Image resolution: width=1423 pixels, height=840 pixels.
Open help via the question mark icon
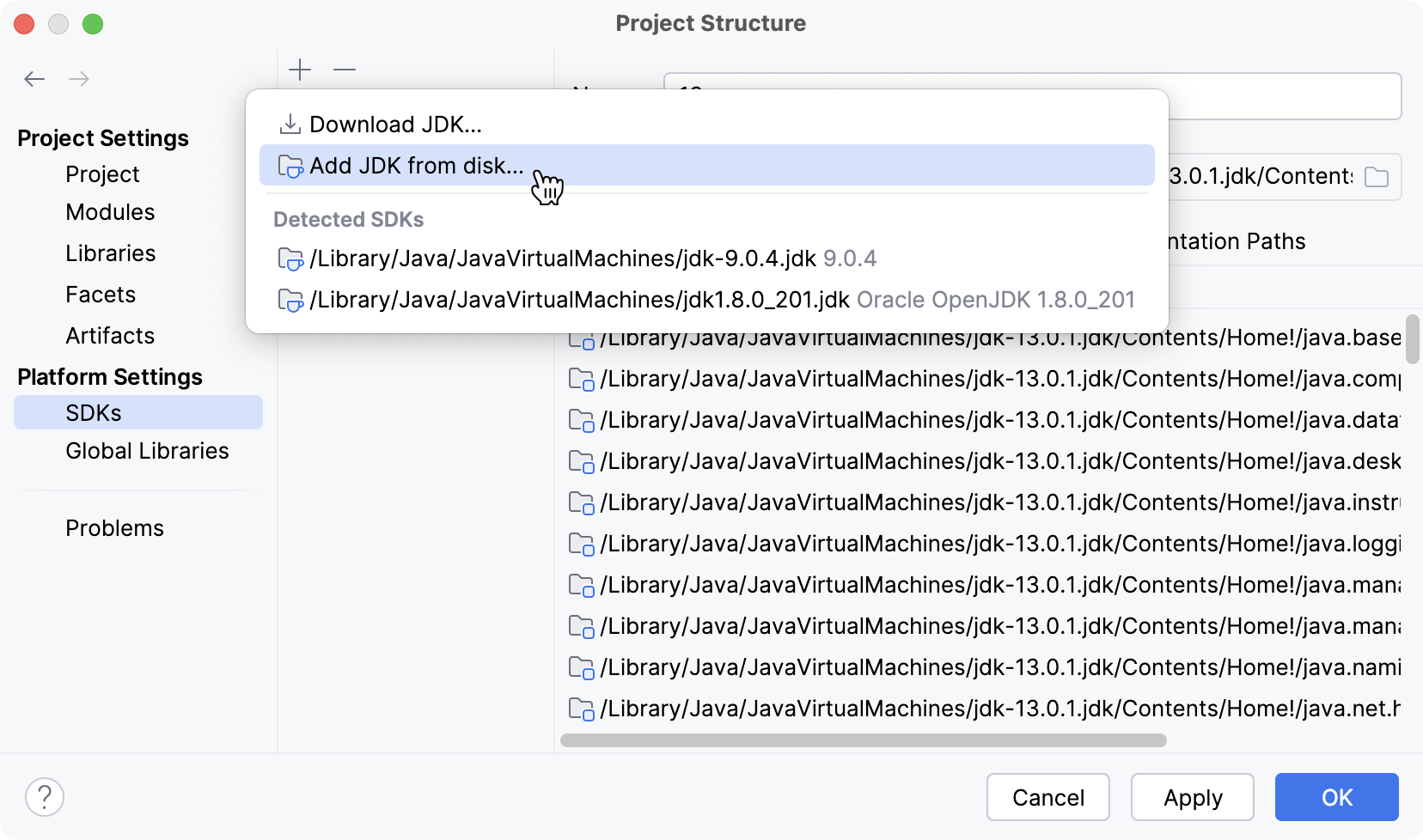pyautogui.click(x=45, y=797)
